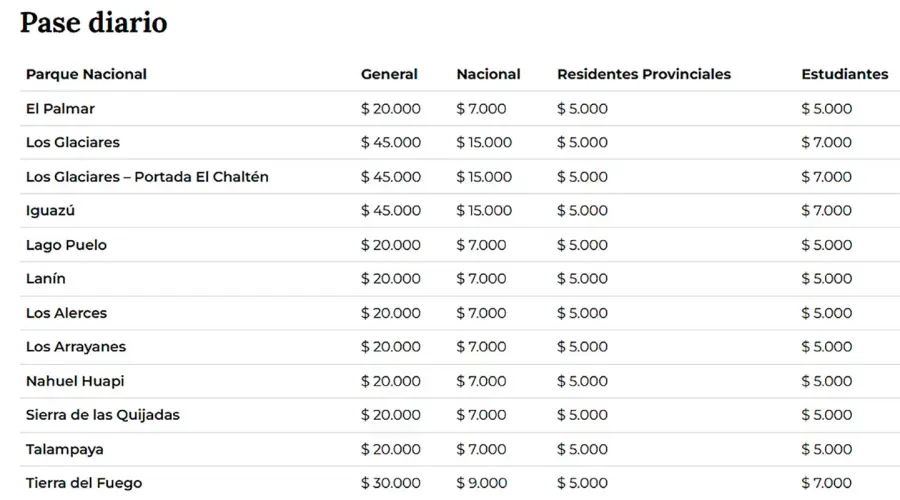Click the 'Pase diario' heading
The width and height of the screenshot is (900, 500).
pos(94,22)
